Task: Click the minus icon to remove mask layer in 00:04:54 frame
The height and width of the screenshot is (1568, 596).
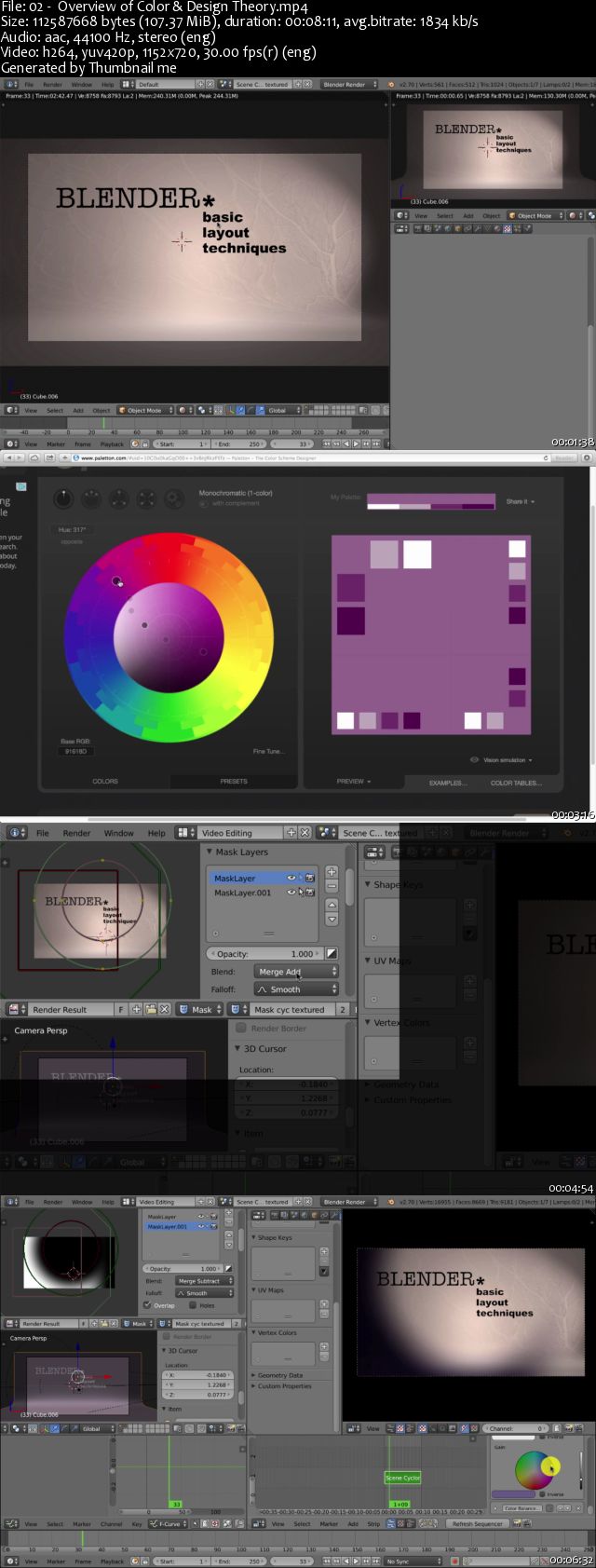Action: pos(332,886)
